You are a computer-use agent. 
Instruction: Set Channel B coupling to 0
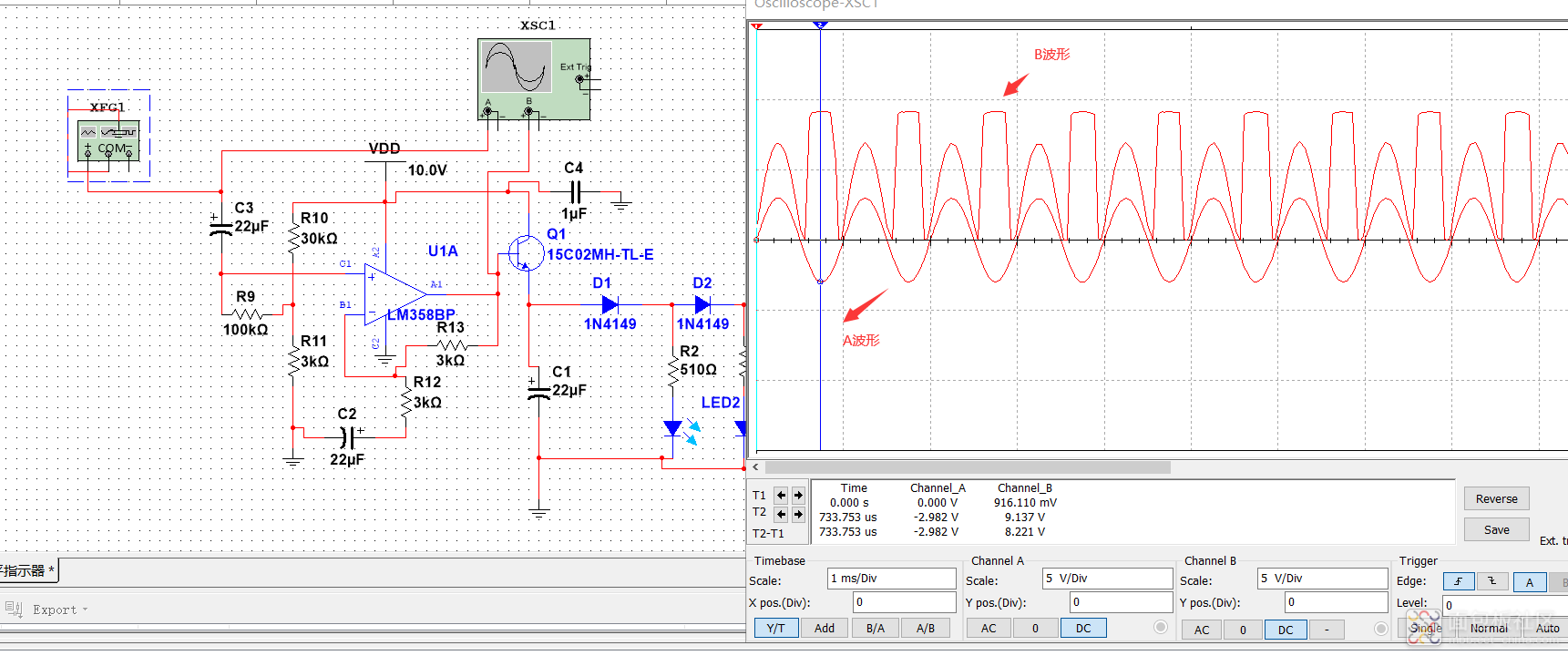[x=1243, y=630]
